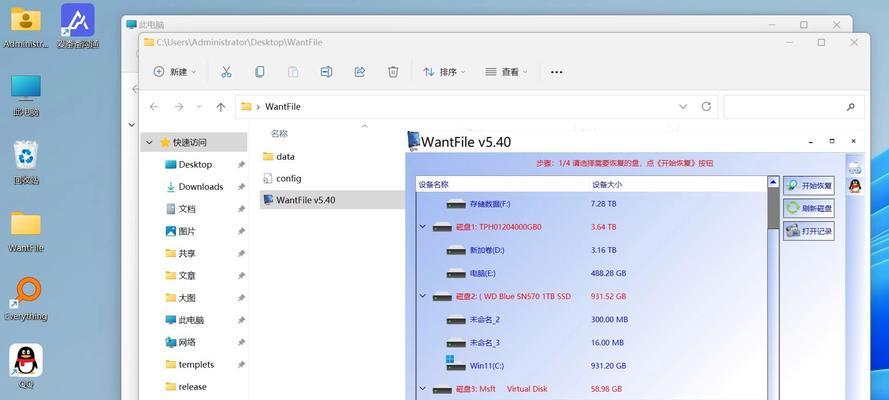Screen dimensions: 889x400
Task: Open the three-dots more options menu
Action: tap(557, 72)
